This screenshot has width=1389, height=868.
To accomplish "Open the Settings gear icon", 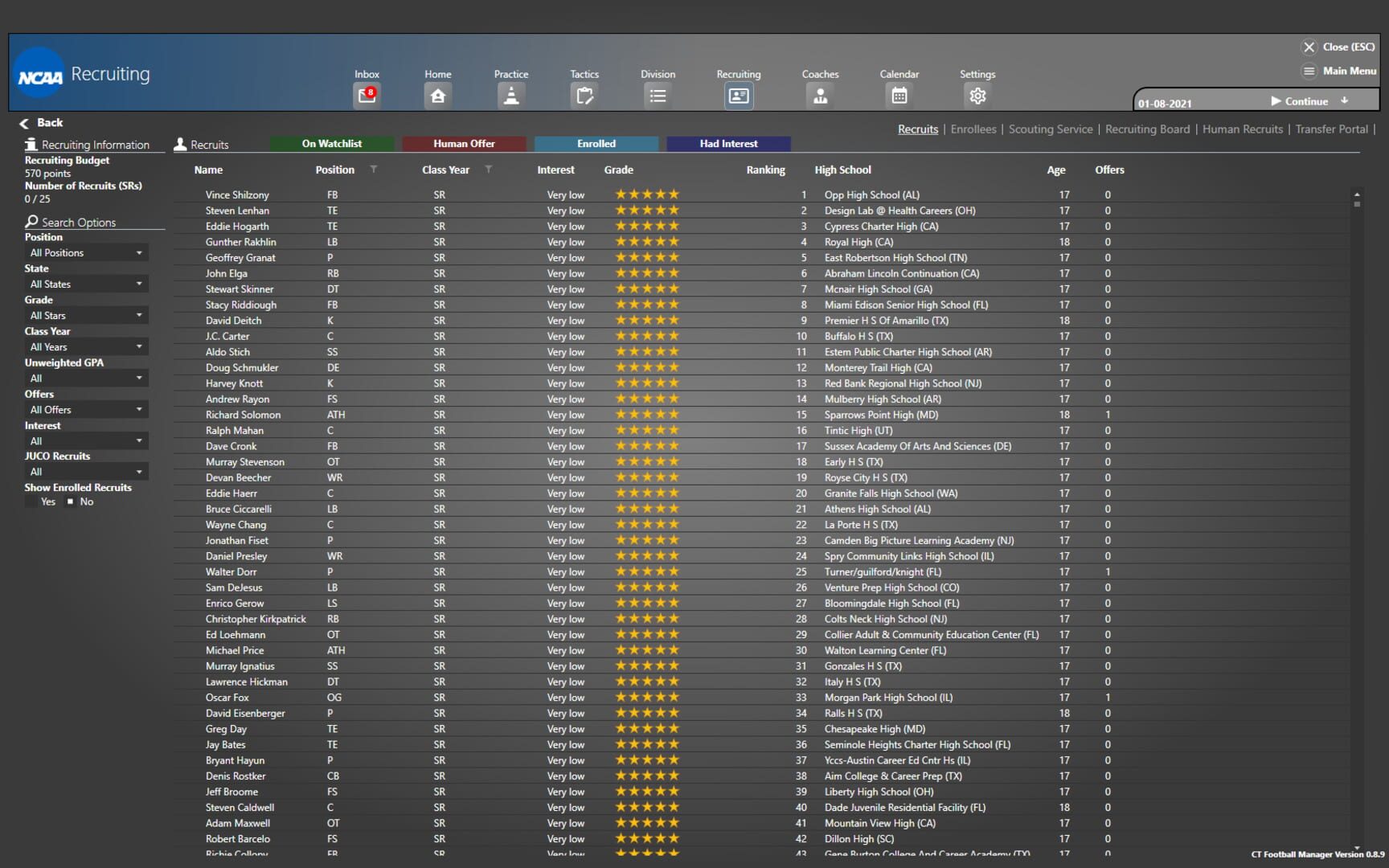I will 977,96.
